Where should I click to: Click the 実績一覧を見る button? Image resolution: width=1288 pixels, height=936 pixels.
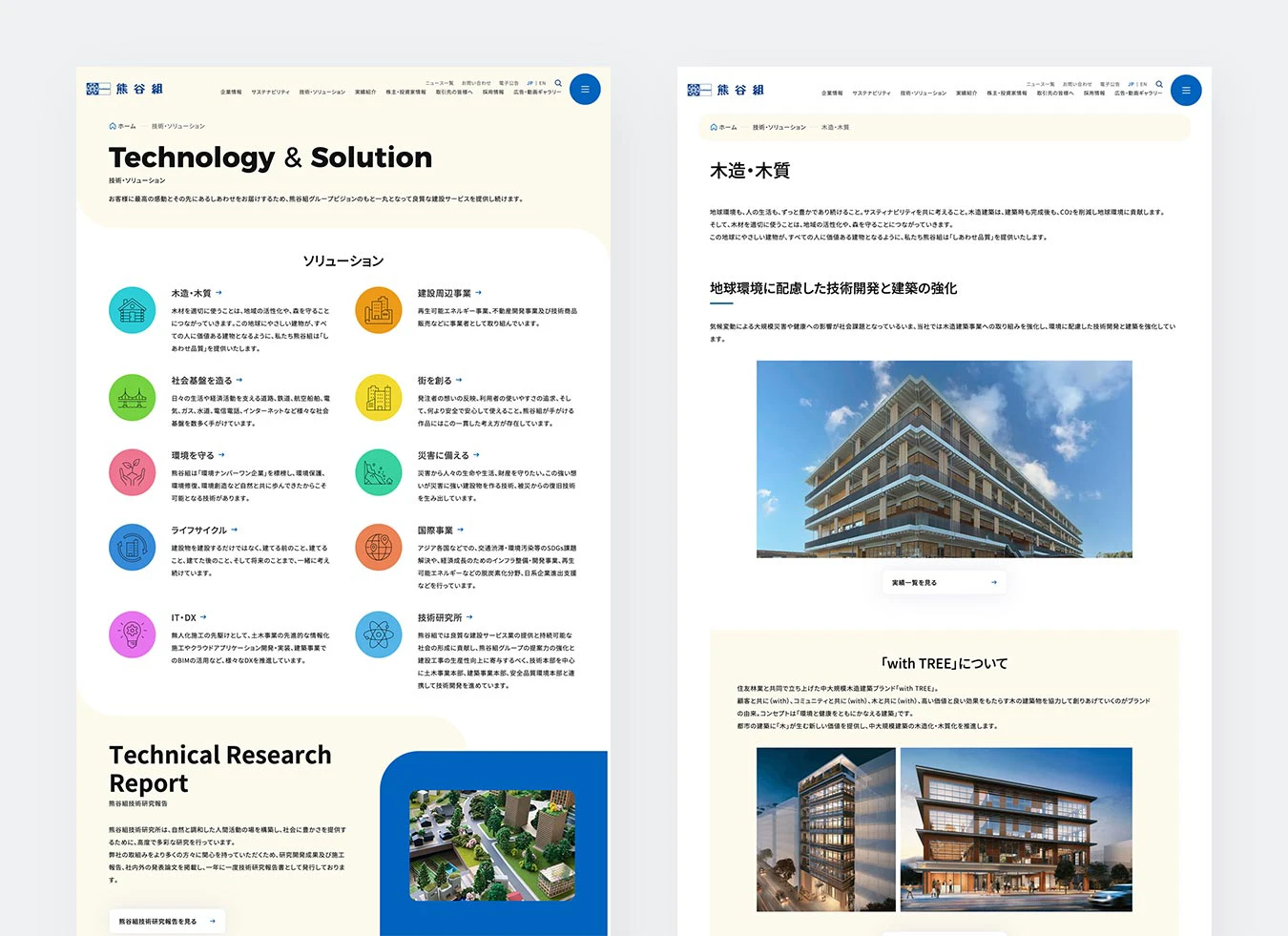tap(943, 582)
